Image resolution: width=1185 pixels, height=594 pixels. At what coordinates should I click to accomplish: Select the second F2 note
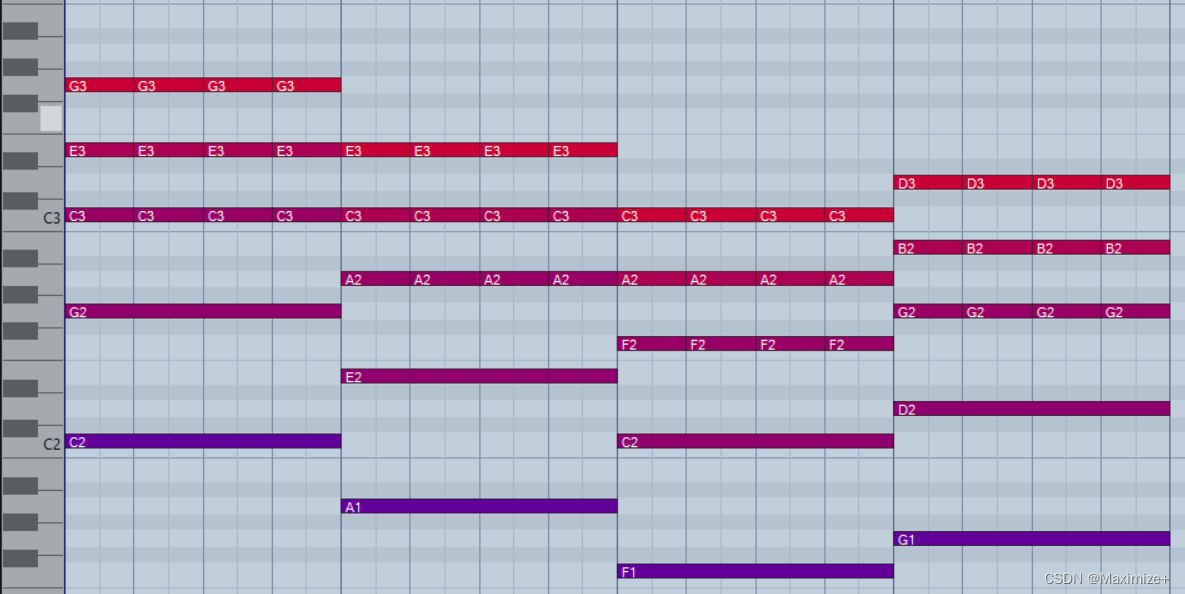[721, 344]
